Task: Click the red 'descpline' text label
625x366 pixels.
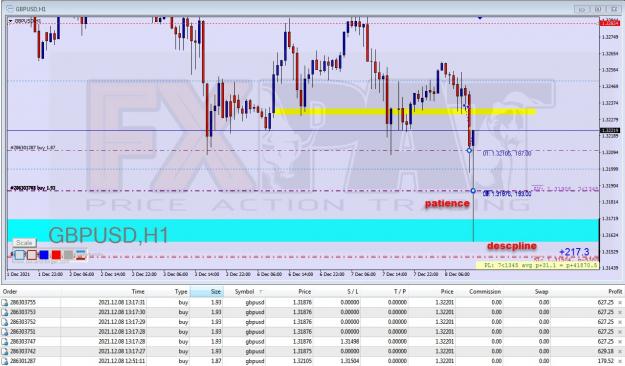Action: click(x=512, y=246)
